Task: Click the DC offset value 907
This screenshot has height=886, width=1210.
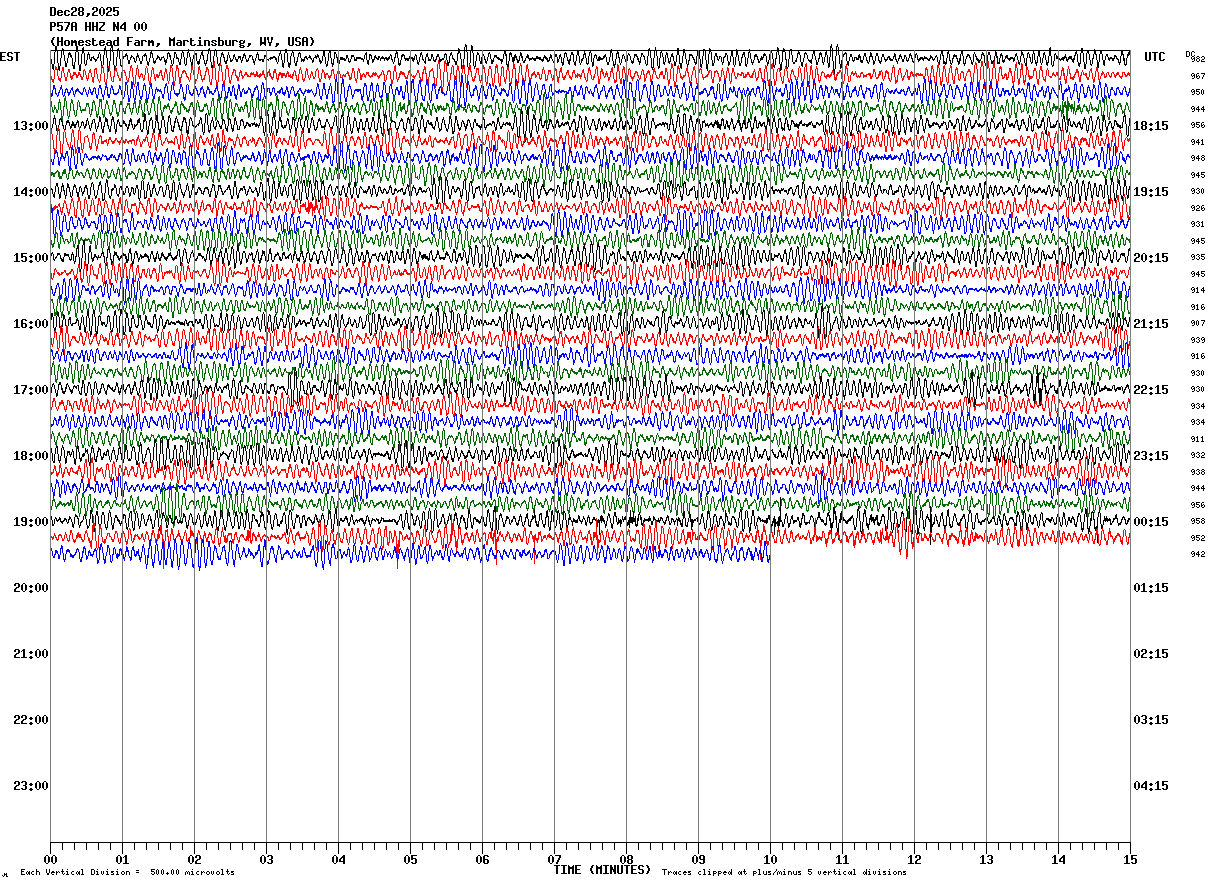Action: tap(1197, 323)
